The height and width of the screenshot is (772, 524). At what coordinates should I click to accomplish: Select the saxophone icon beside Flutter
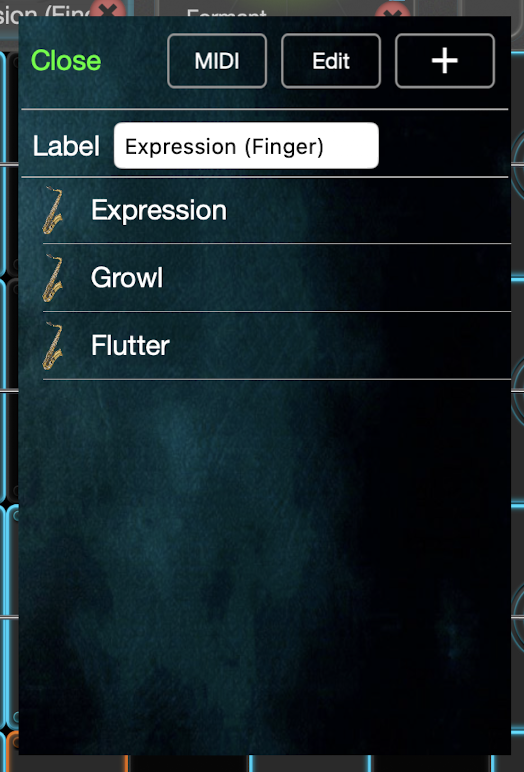pyautogui.click(x=52, y=346)
